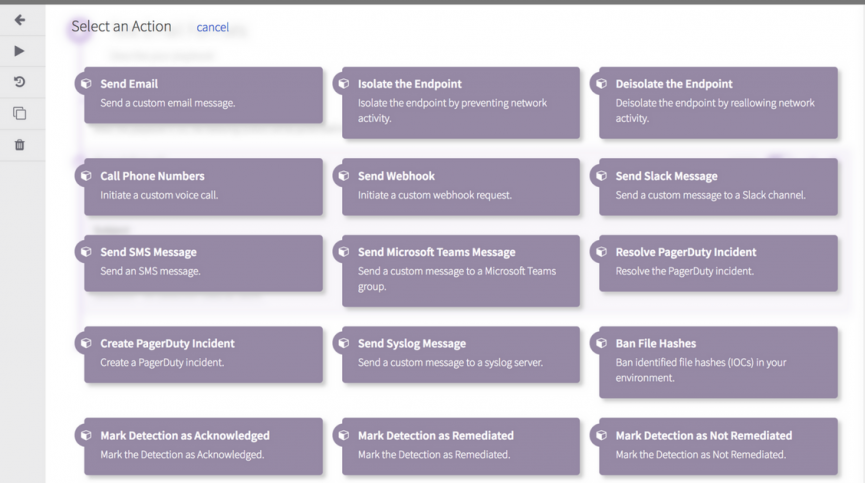Click the cube icon on Send Webhook card

344,176
